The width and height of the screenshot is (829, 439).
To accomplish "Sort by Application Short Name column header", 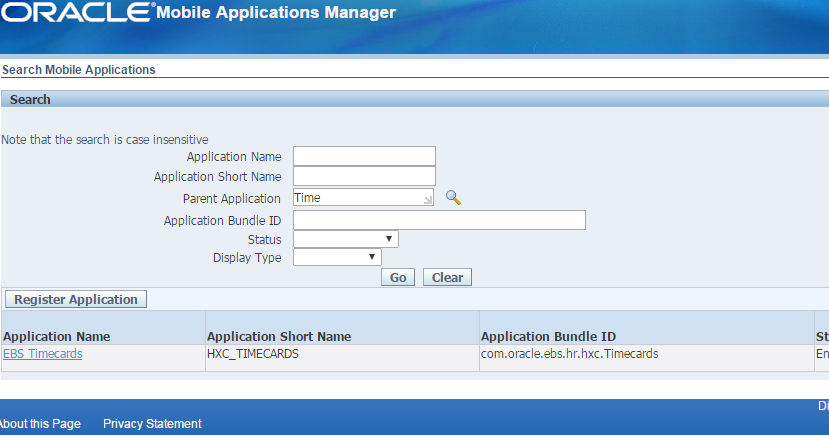I will pyautogui.click(x=279, y=336).
